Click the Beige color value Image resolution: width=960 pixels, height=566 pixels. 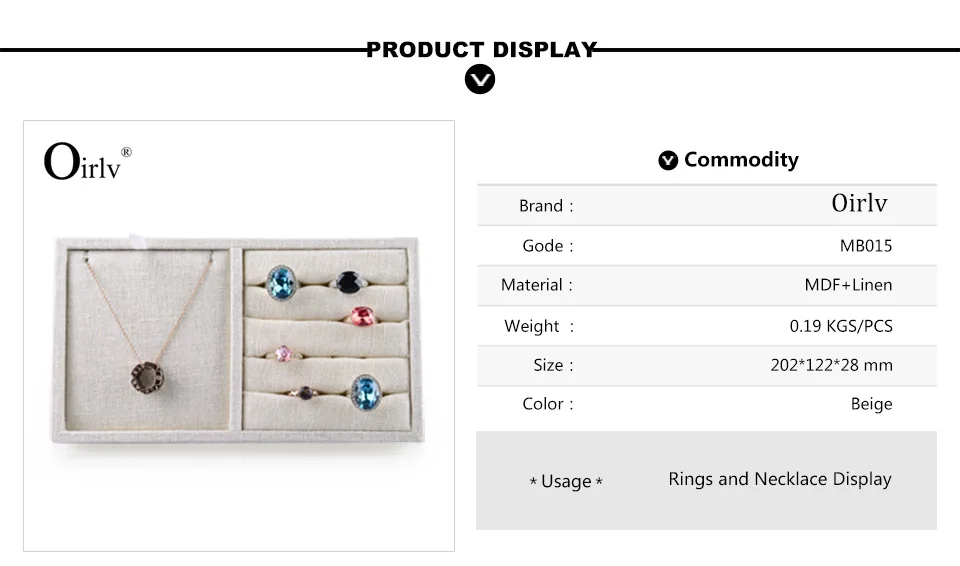click(871, 404)
